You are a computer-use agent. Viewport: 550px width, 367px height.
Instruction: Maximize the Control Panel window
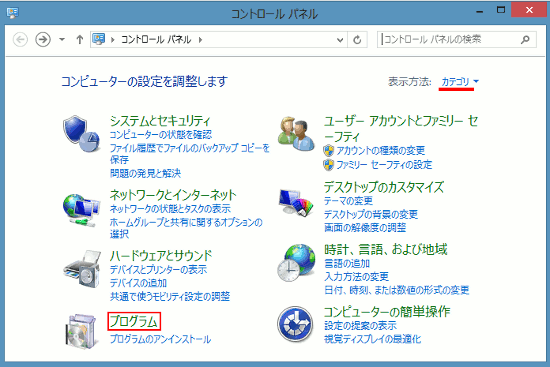(501, 11)
